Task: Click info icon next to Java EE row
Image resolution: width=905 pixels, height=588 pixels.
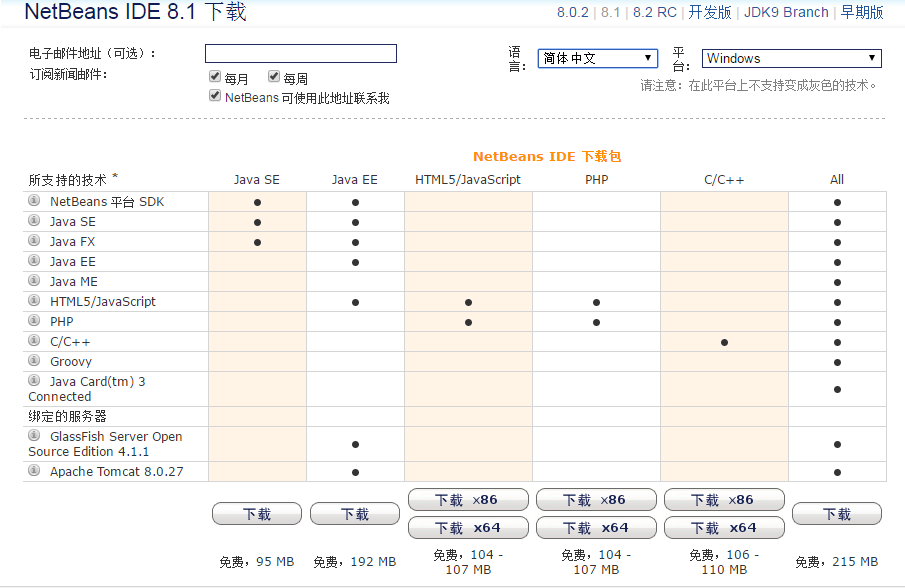Action: (x=34, y=260)
